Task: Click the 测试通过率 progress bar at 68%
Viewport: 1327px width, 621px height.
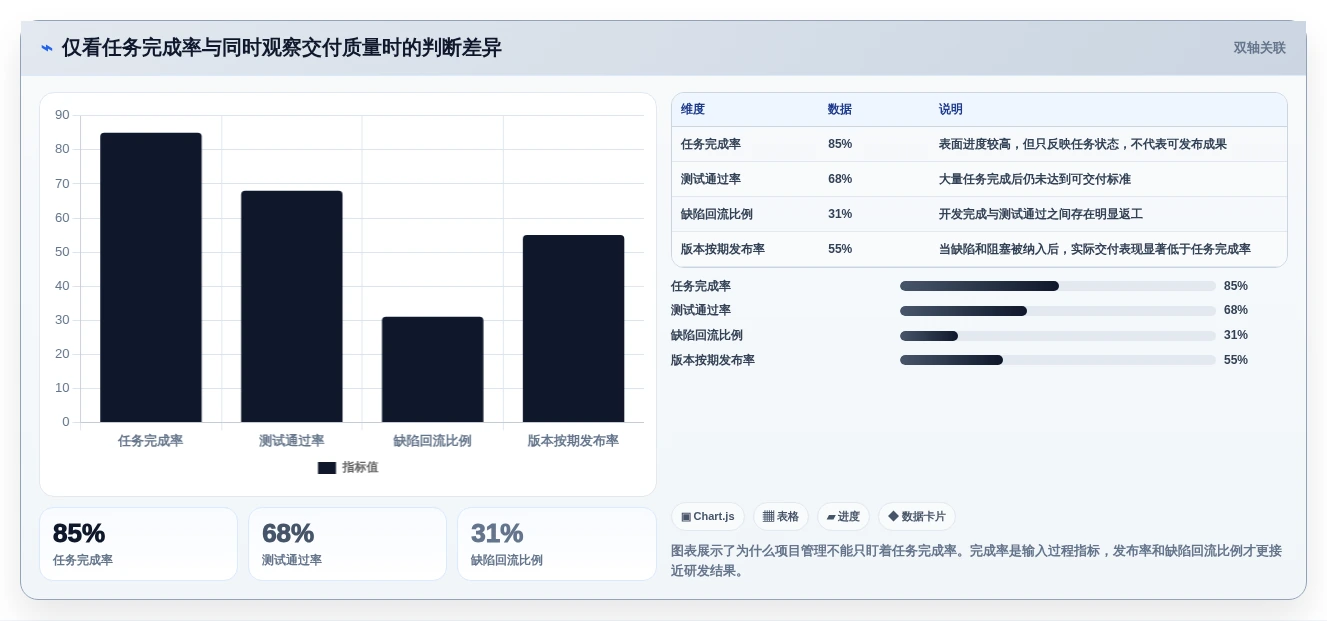Action: 1058,311
